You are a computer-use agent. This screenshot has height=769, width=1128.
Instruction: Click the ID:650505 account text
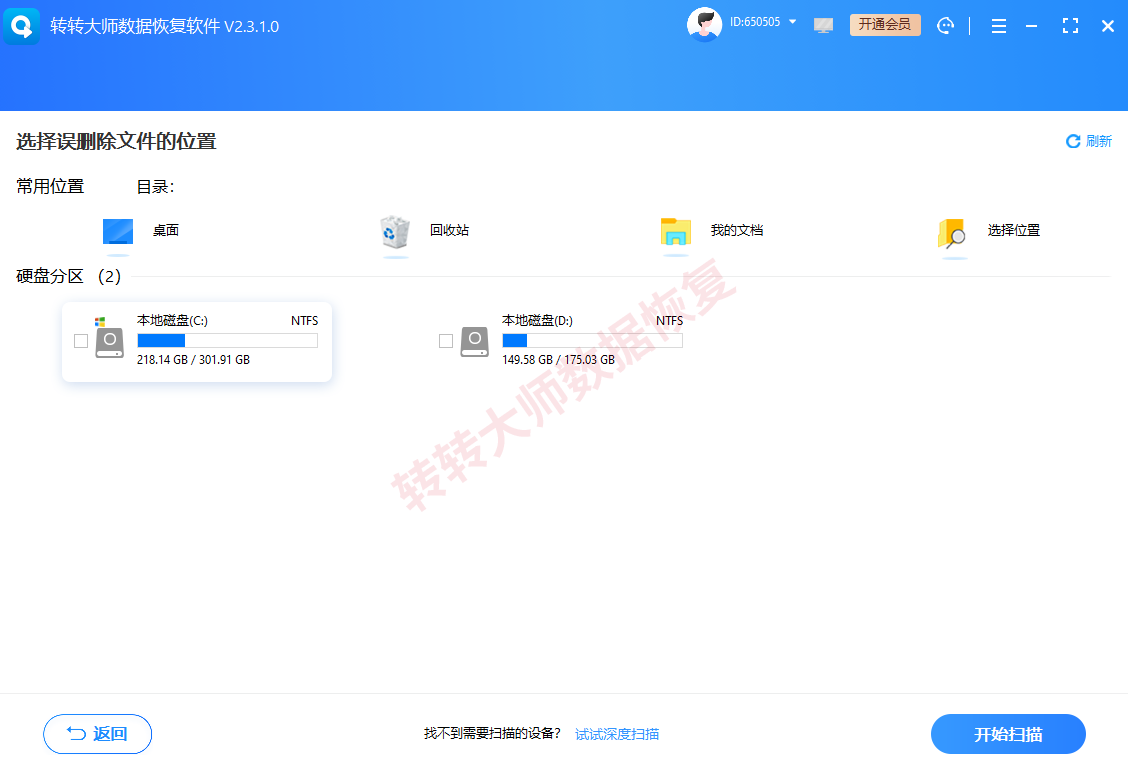[755, 22]
